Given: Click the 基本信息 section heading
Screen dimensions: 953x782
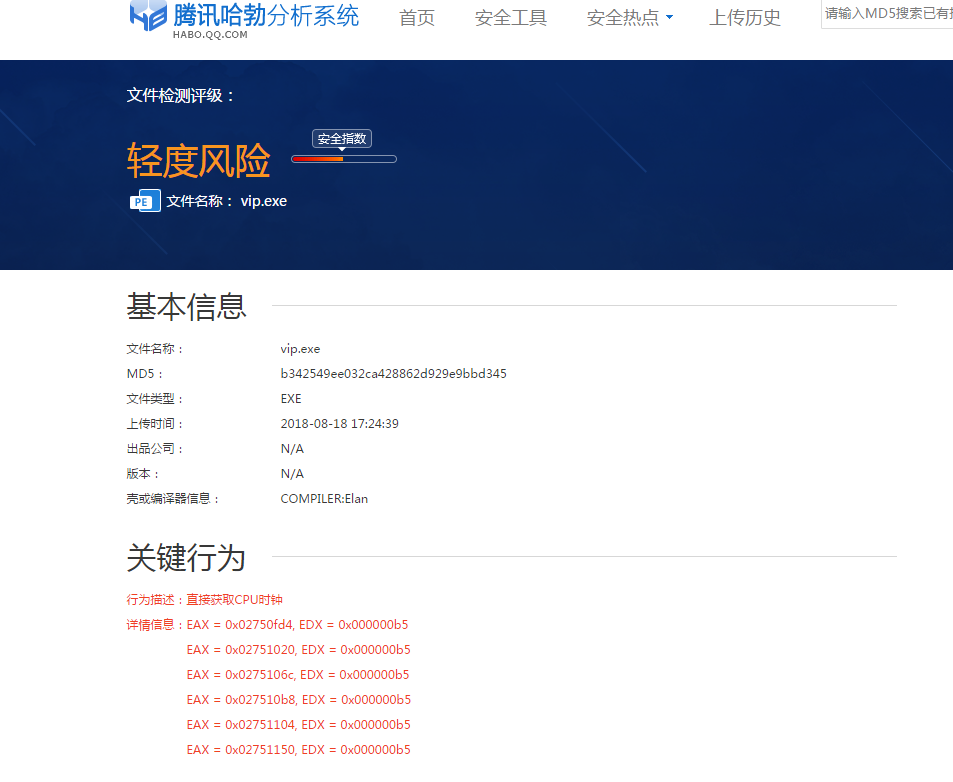Looking at the screenshot, I should (x=186, y=307).
